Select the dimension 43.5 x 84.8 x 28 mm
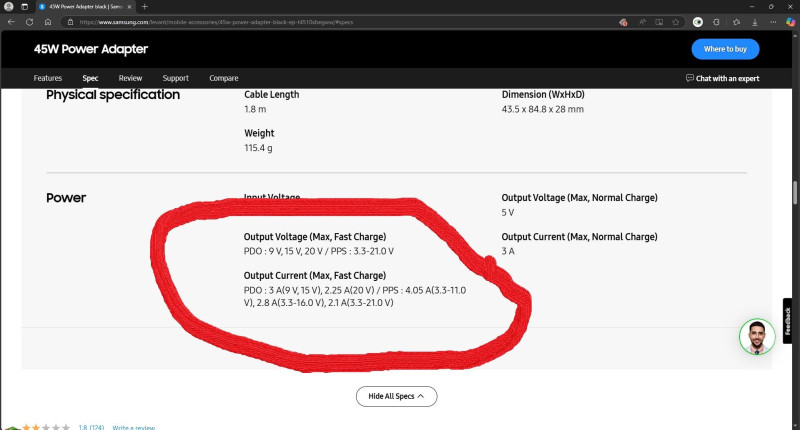 pos(543,109)
